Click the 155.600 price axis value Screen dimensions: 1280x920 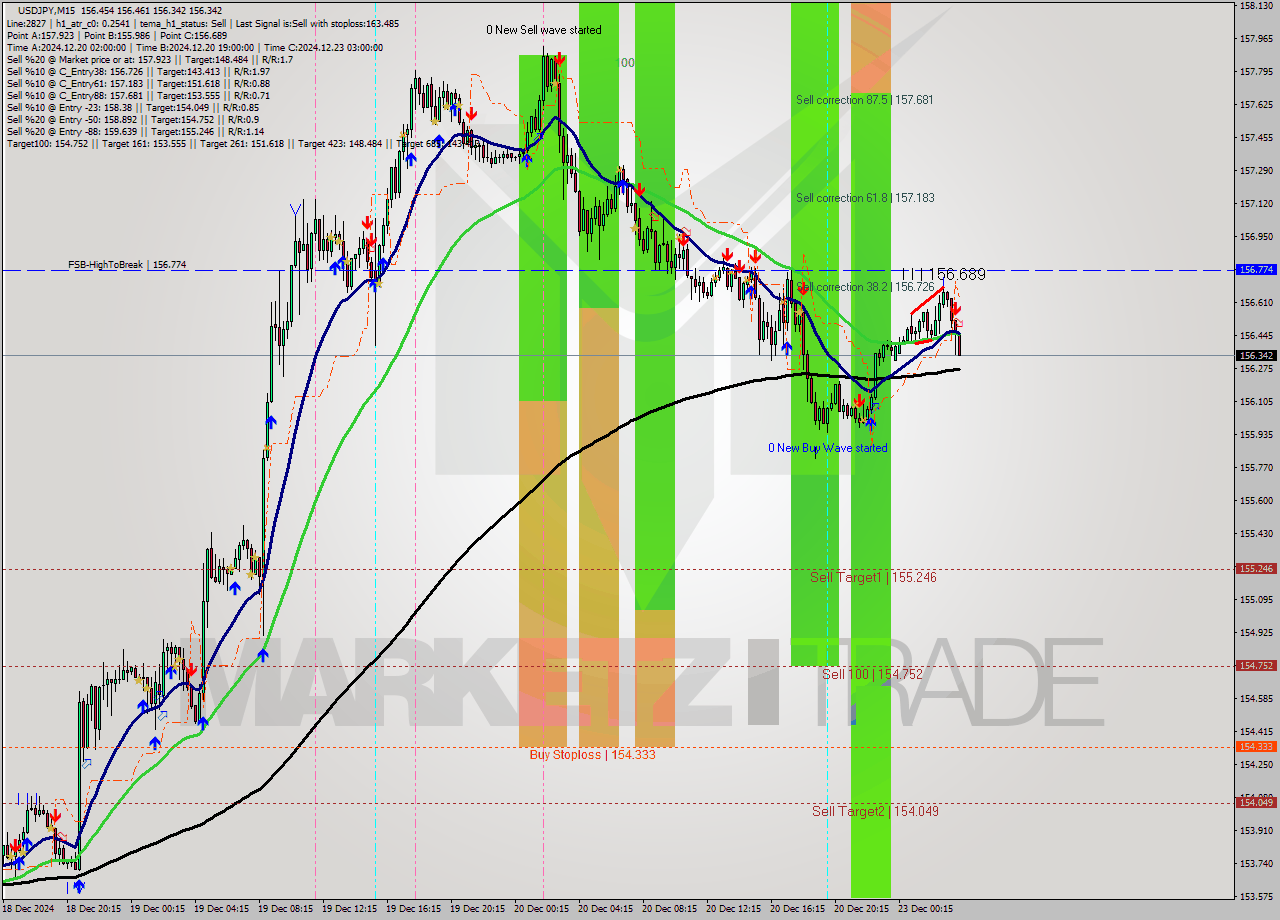pos(1256,501)
